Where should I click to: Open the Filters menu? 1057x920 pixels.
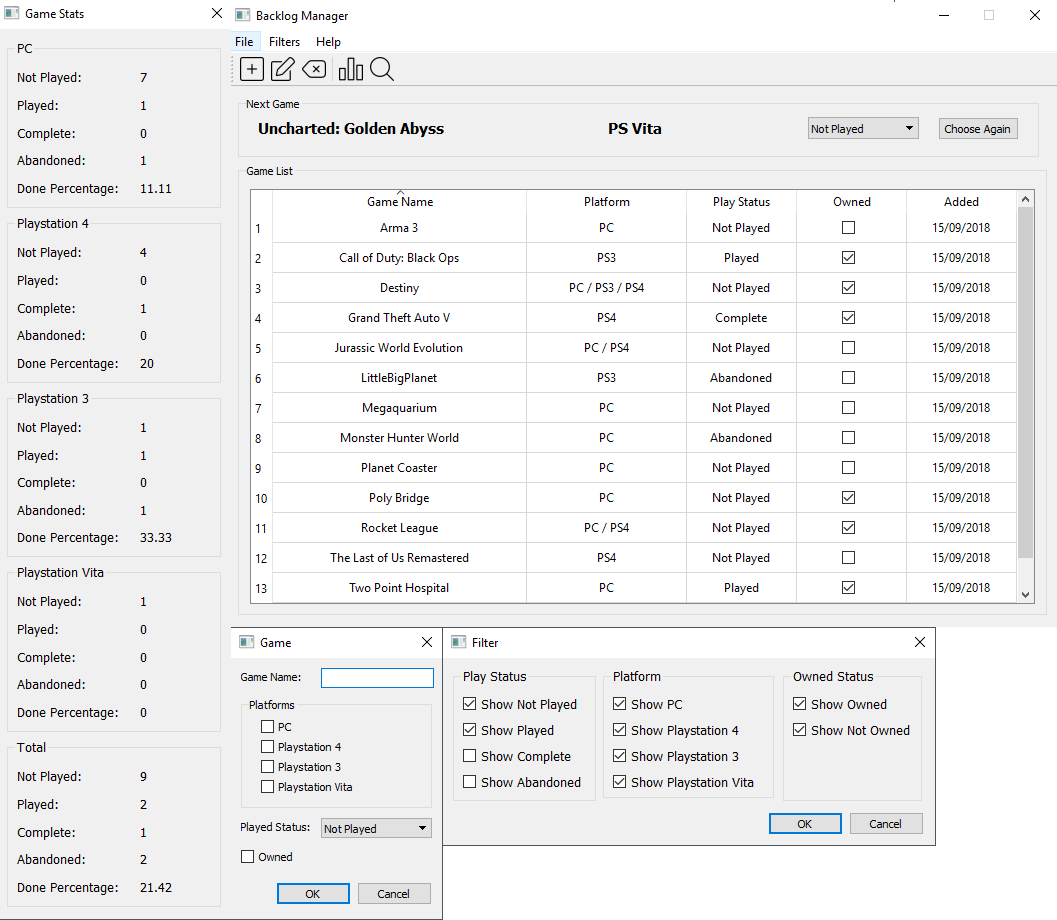(284, 42)
